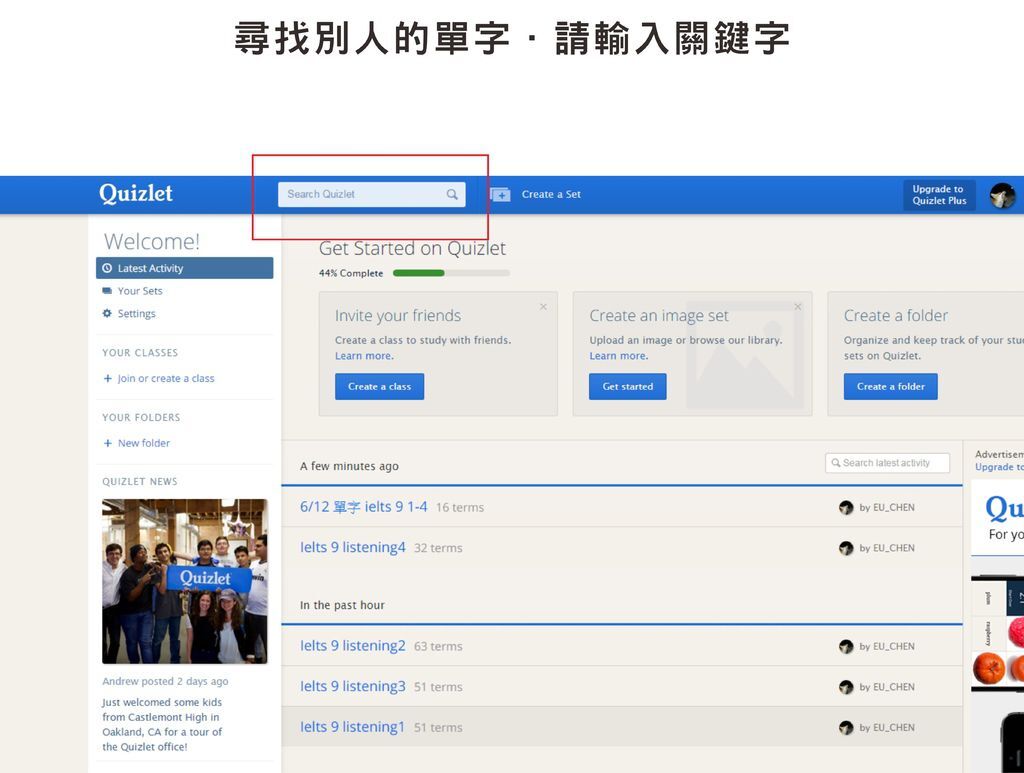The width and height of the screenshot is (1024, 773).
Task: Open Settings in sidebar
Action: pyautogui.click(x=136, y=313)
